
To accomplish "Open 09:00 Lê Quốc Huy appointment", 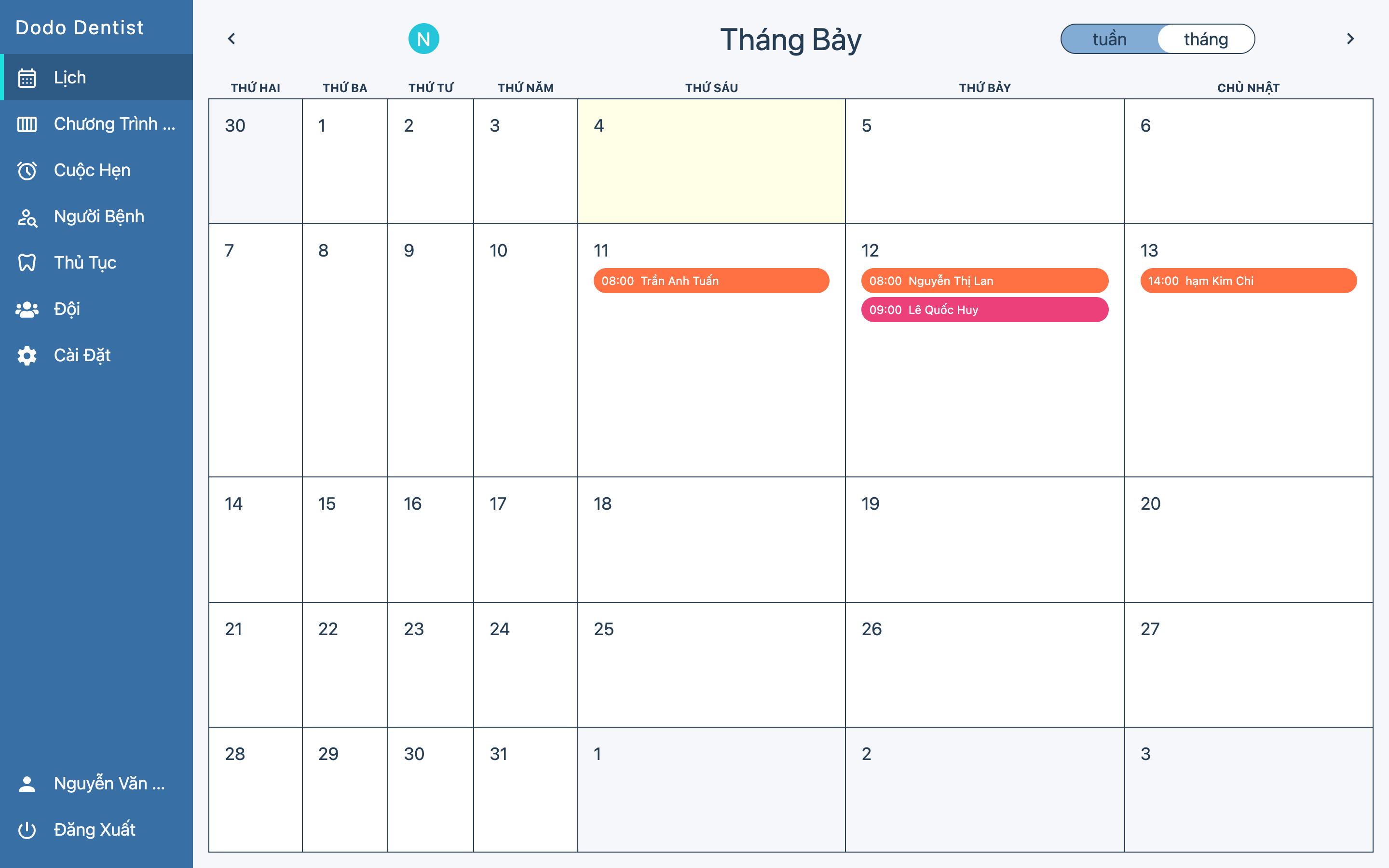I will point(984,310).
